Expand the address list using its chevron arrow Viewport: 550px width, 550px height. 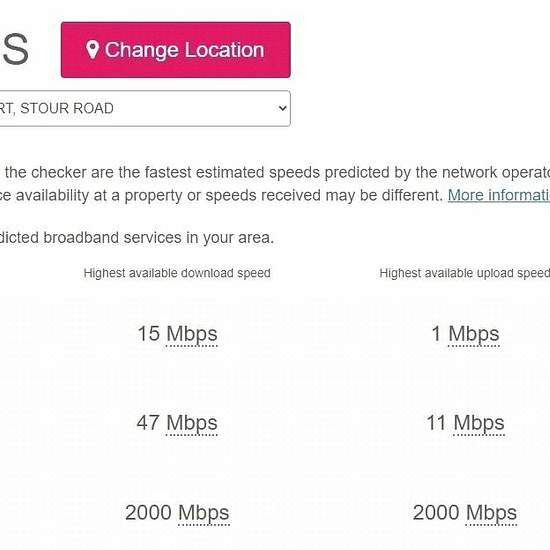(x=282, y=108)
